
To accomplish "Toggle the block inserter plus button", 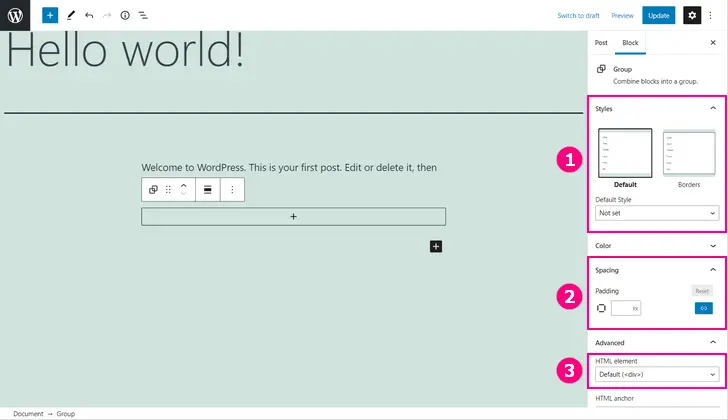I will pos(50,15).
